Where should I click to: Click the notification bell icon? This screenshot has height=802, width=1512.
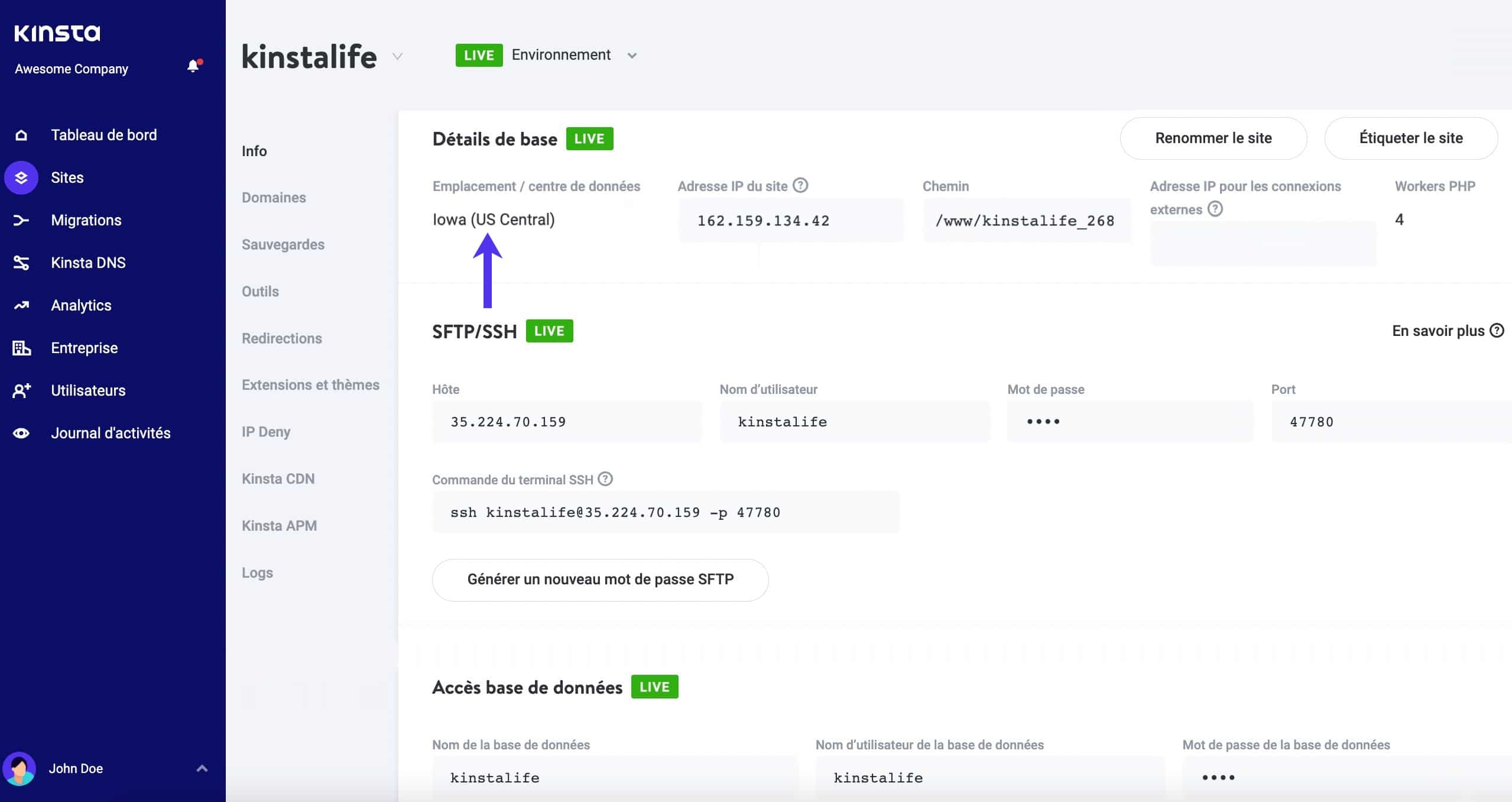(x=193, y=66)
